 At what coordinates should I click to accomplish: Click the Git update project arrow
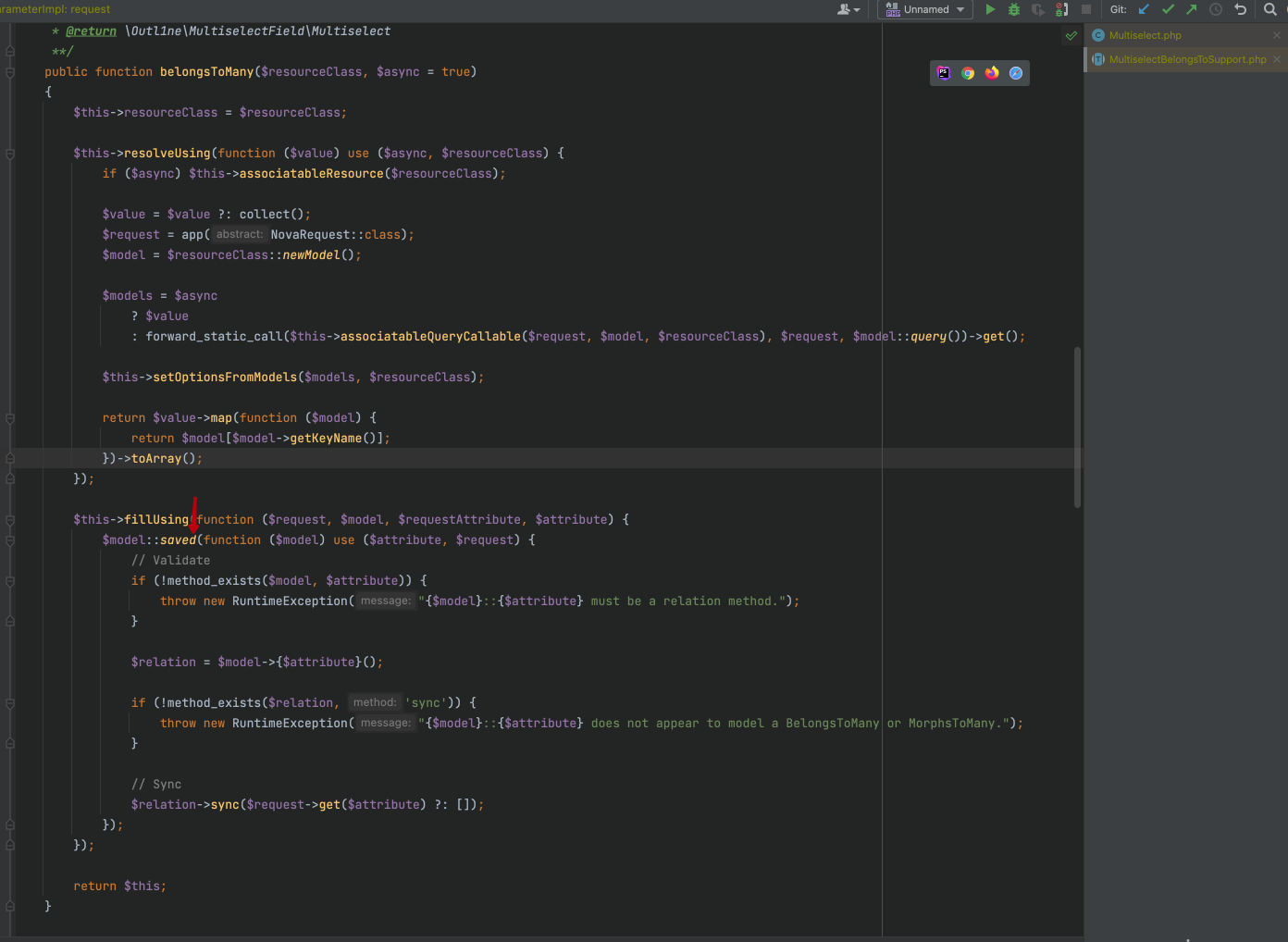tap(1144, 9)
